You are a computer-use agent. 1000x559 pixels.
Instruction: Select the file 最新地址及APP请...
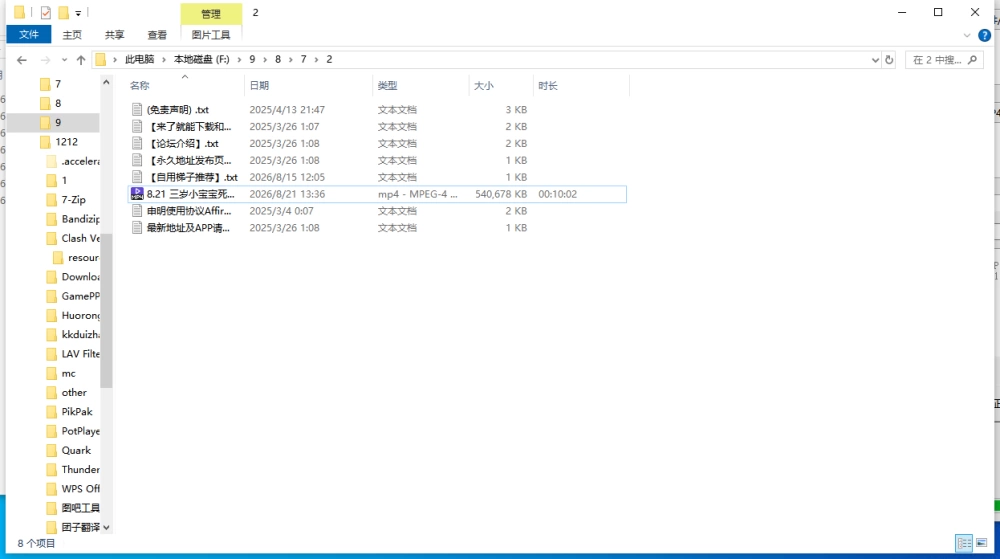(x=188, y=228)
